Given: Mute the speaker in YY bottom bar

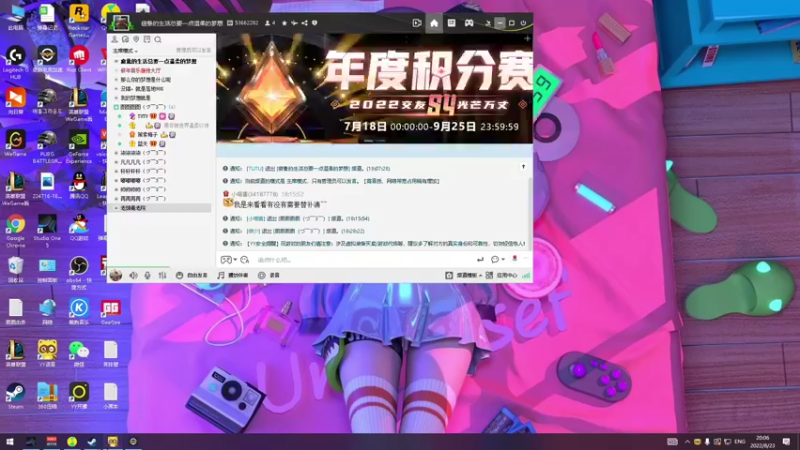Looking at the screenshot, I should [133, 276].
